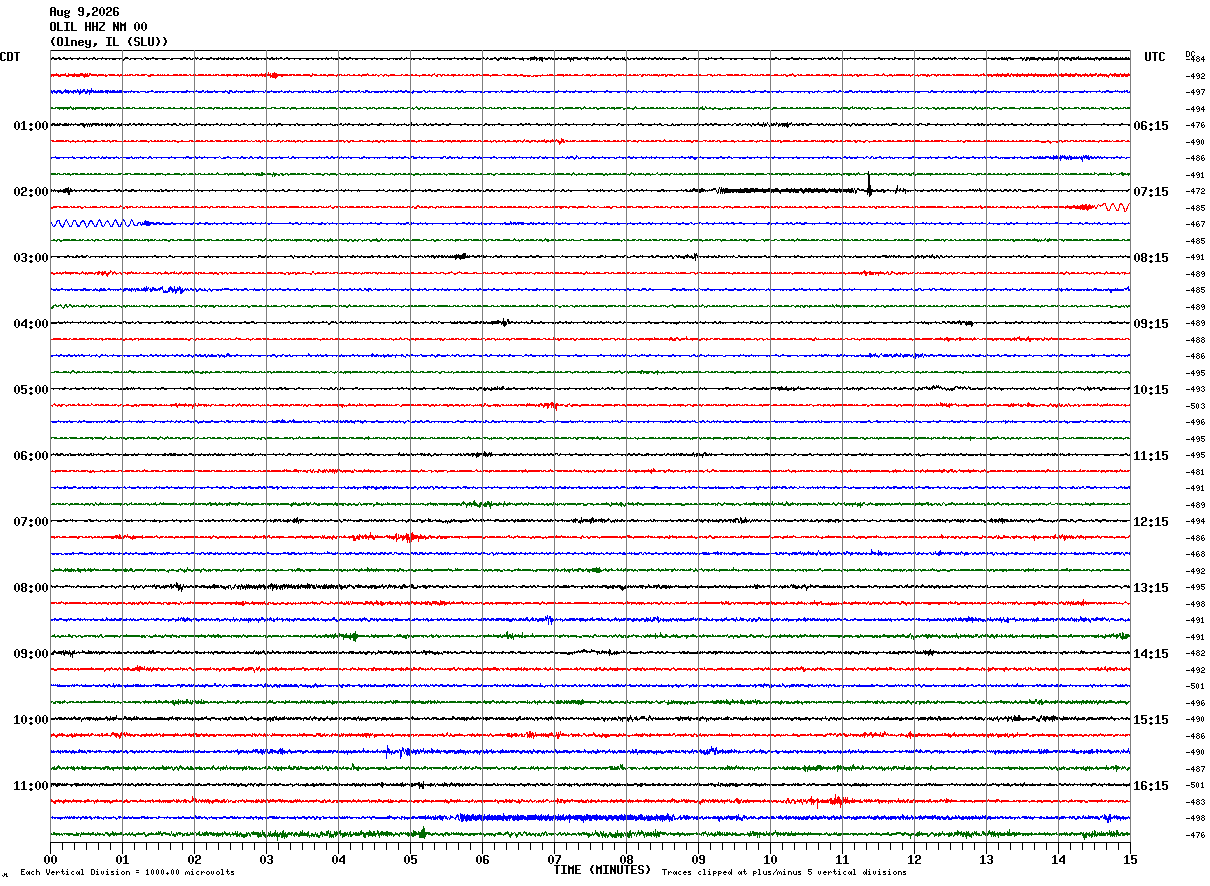Click the DC offset column header

point(1190,54)
